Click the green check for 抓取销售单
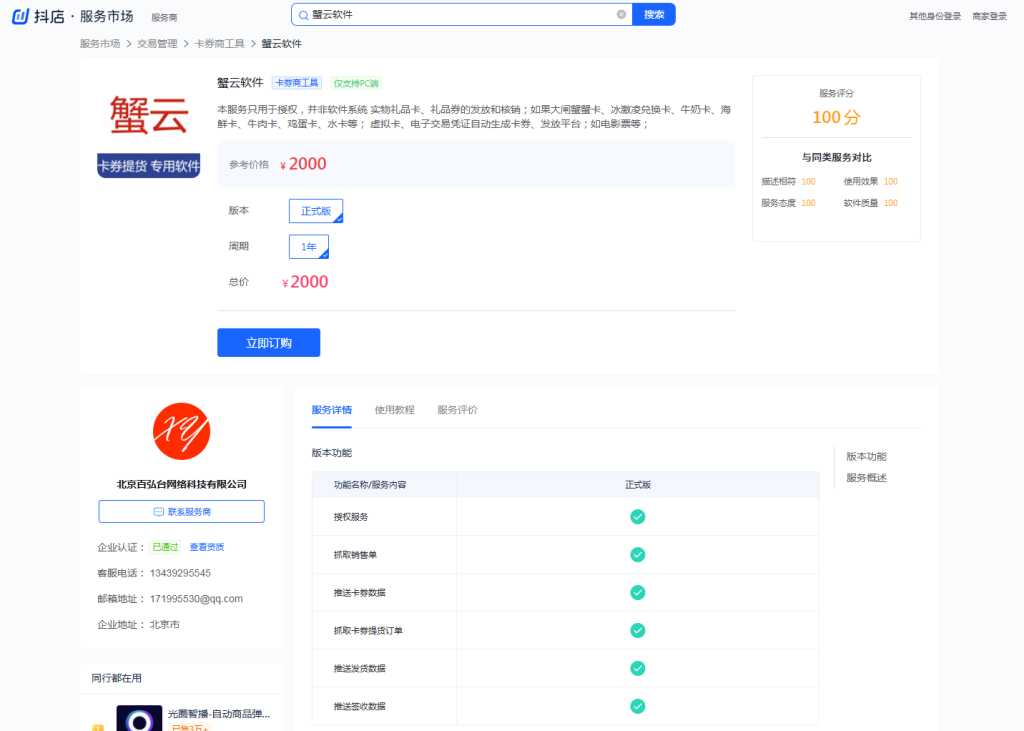Image resolution: width=1024 pixels, height=731 pixels. click(637, 555)
